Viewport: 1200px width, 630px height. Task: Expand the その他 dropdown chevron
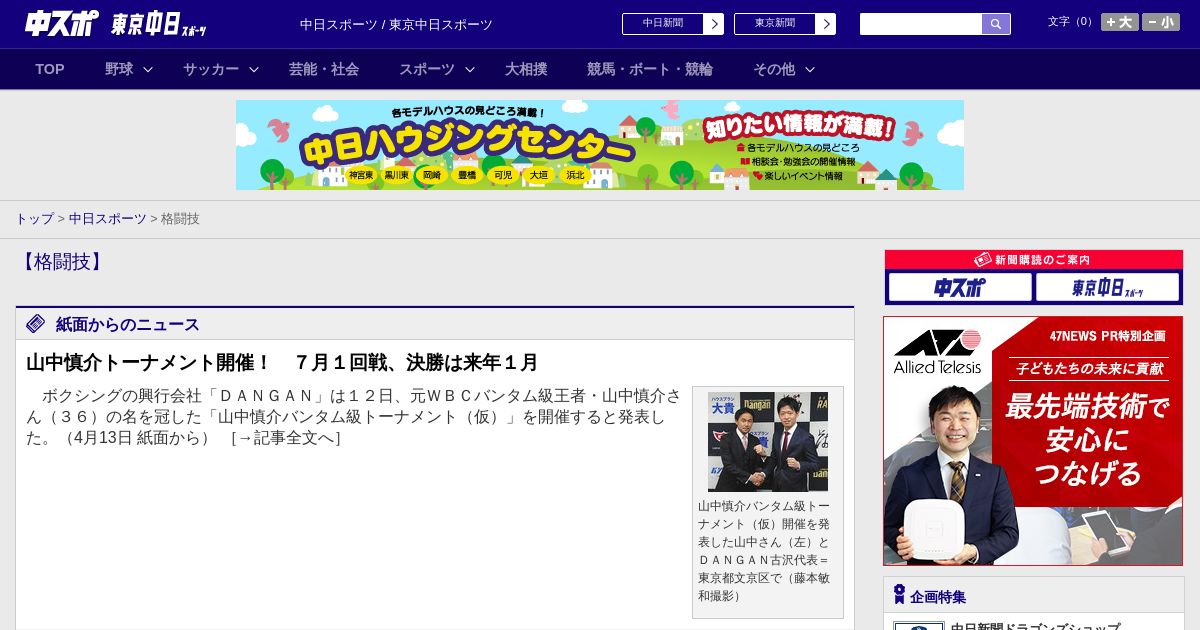(x=810, y=70)
